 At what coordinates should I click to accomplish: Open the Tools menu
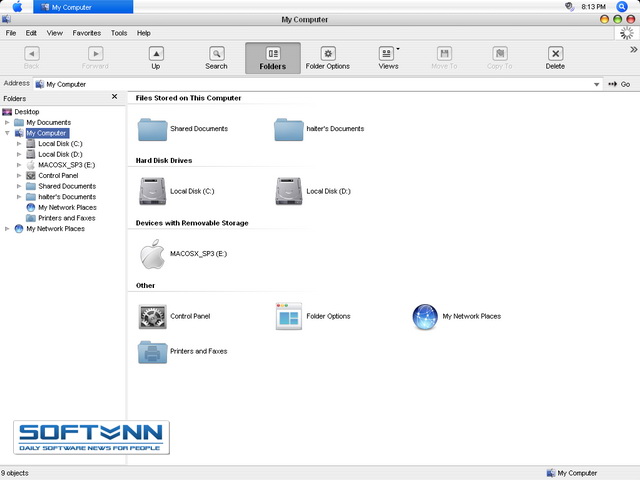119,33
